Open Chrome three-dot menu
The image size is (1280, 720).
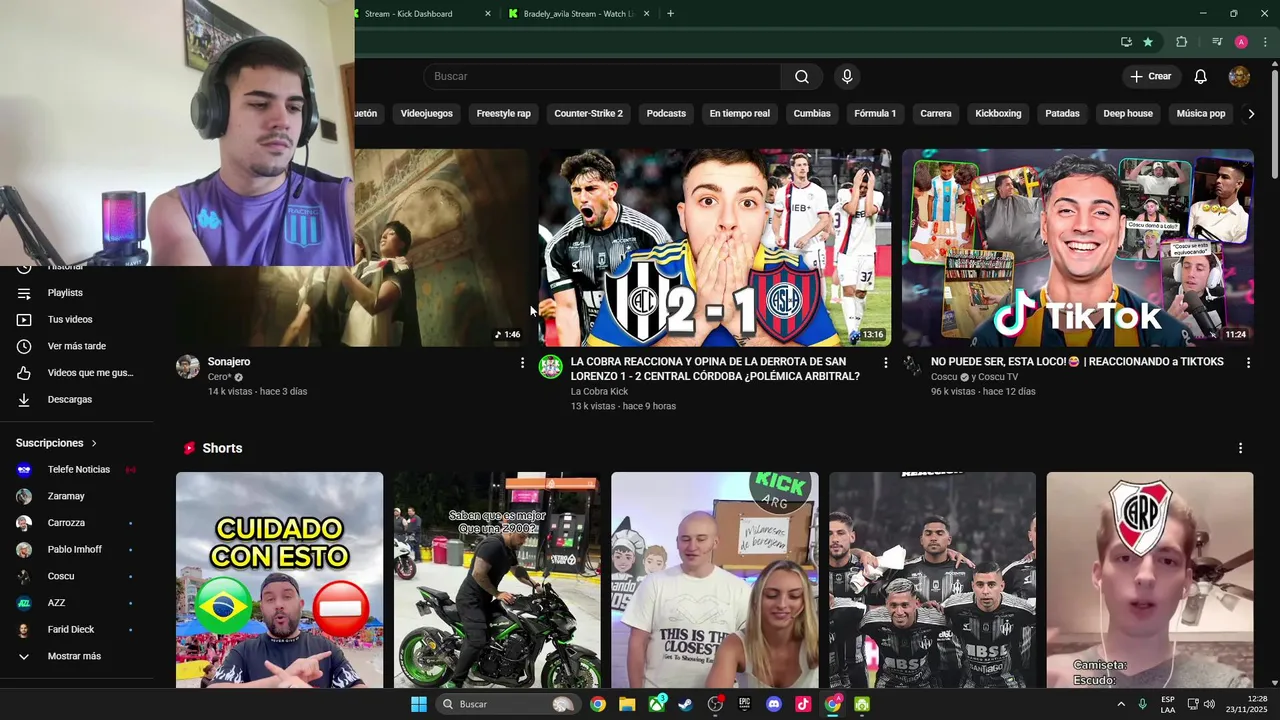point(1265,42)
